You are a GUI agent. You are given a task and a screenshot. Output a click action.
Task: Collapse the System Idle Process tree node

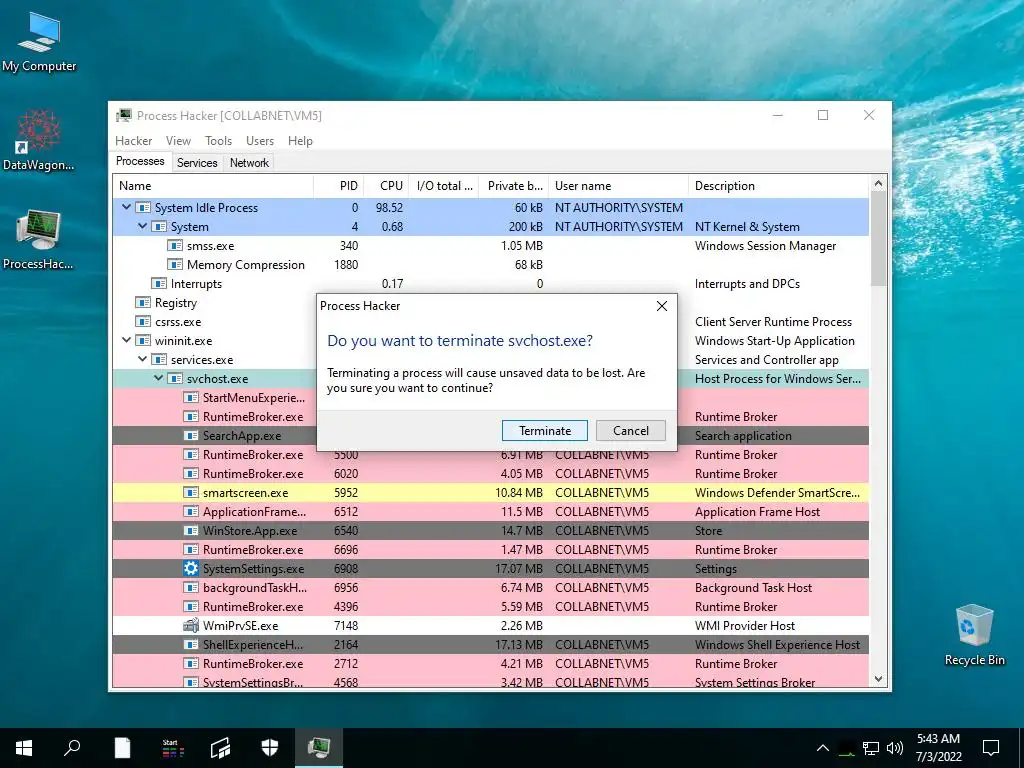point(126,207)
